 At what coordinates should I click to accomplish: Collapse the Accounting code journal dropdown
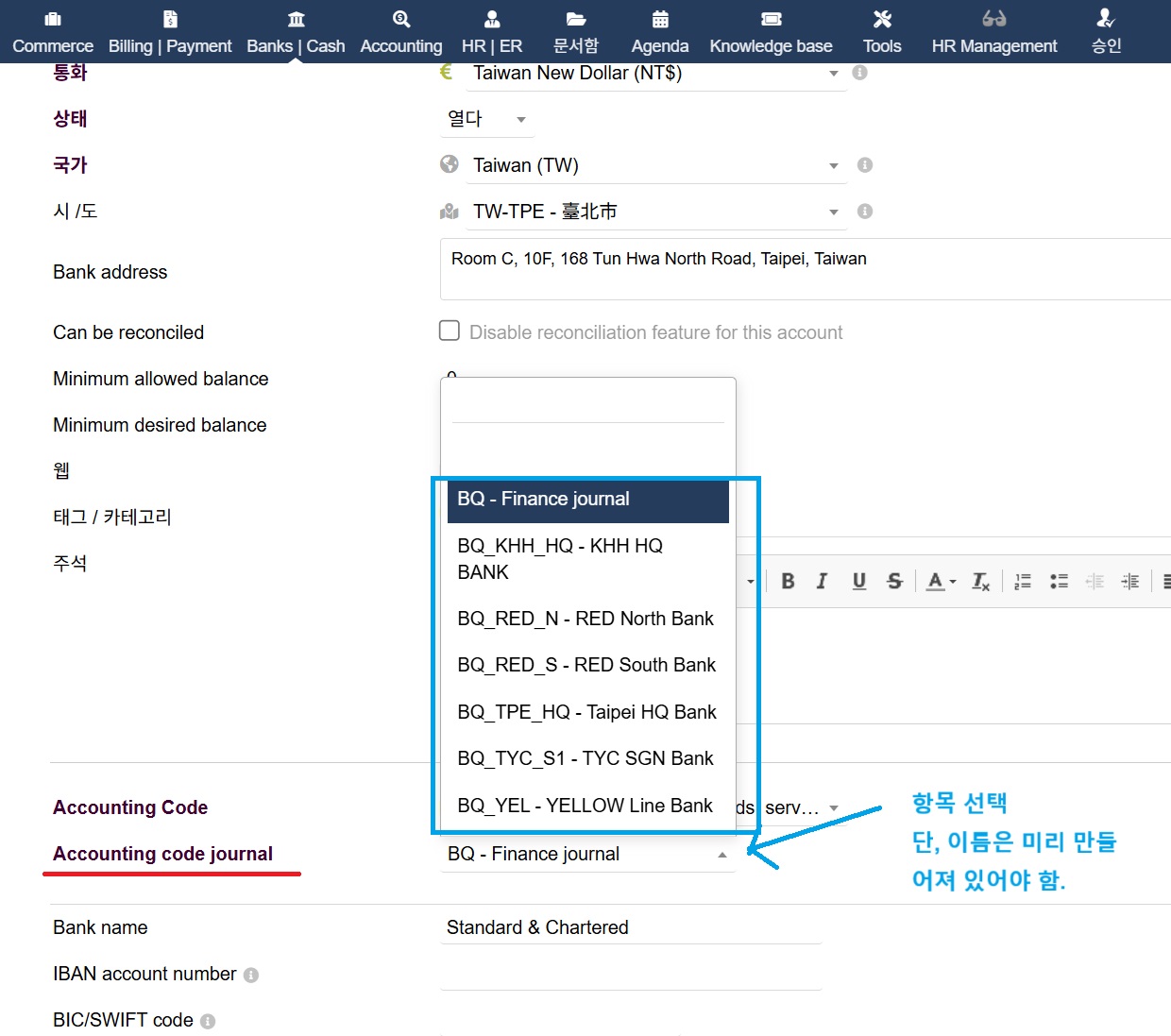pyautogui.click(x=721, y=855)
